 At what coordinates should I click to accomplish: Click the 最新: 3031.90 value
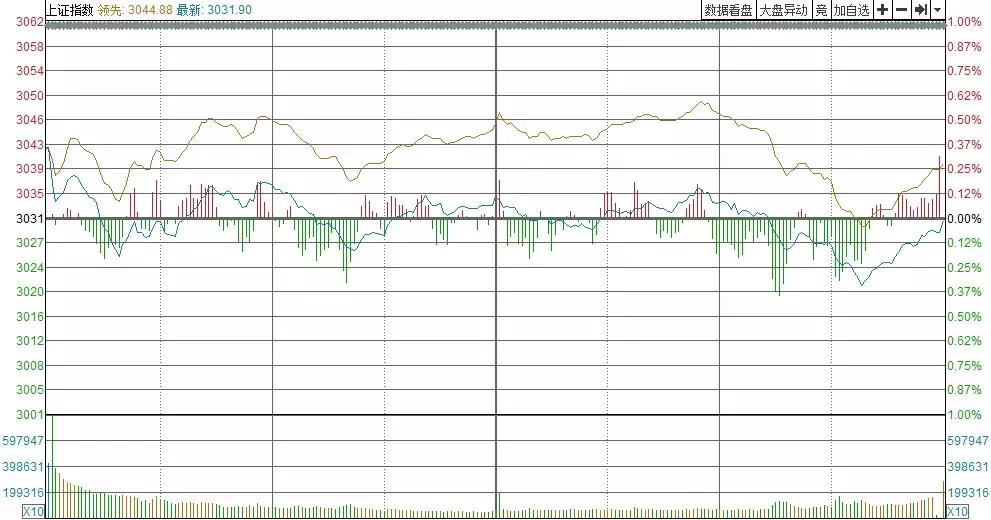214,10
